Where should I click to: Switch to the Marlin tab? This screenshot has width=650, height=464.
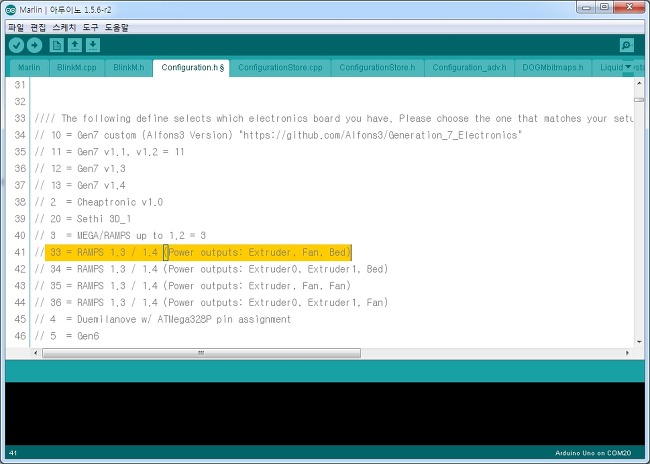tap(29, 68)
